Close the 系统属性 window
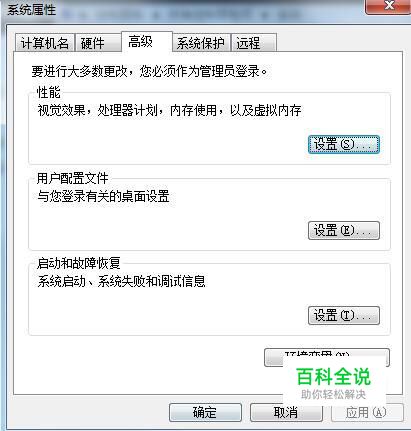The width and height of the screenshot is (411, 431). coord(388,6)
